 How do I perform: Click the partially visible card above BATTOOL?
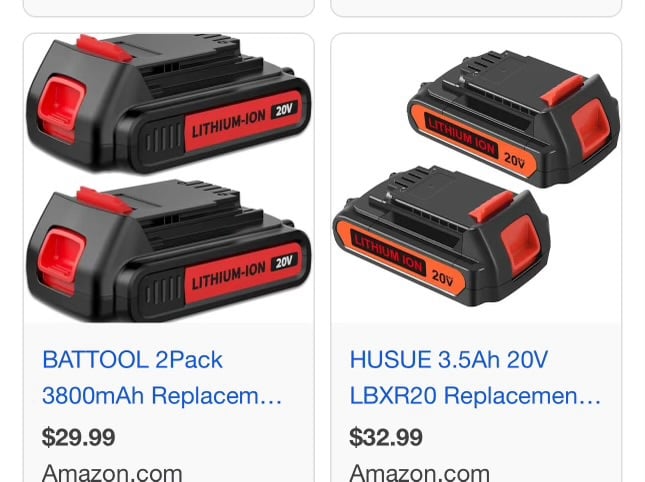[169, 7]
